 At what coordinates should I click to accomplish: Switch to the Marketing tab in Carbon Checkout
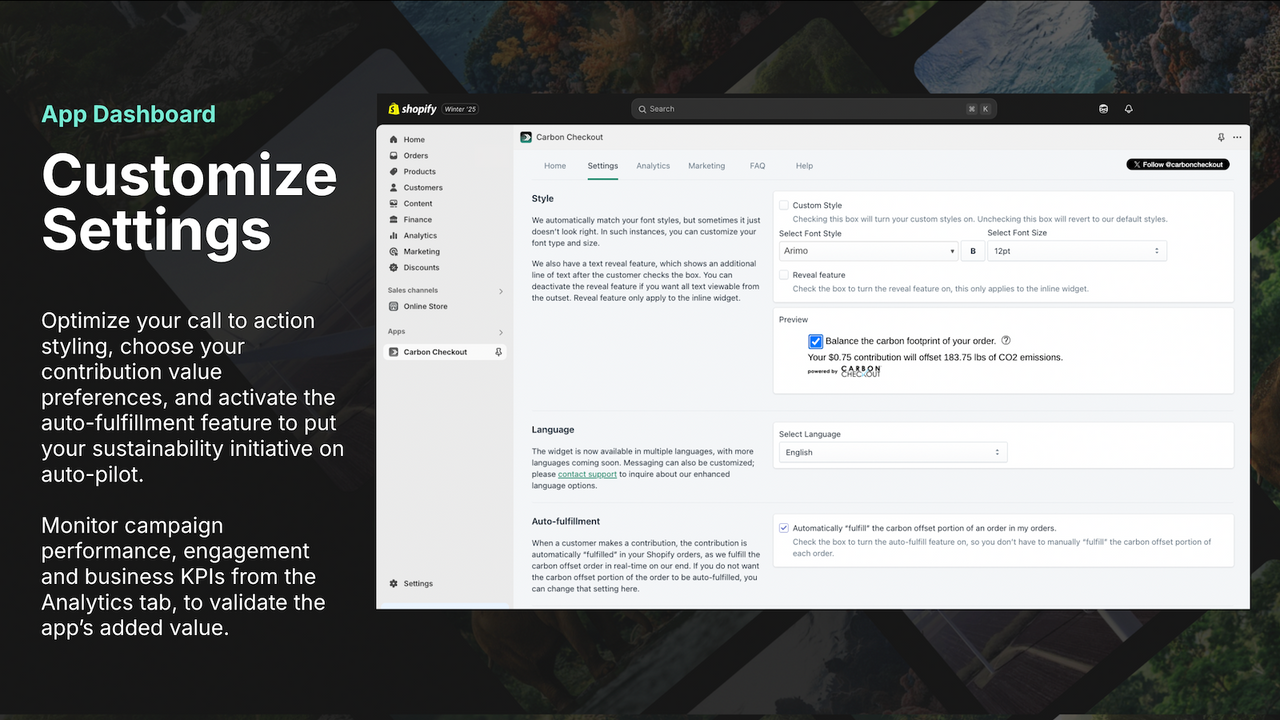[707, 166]
